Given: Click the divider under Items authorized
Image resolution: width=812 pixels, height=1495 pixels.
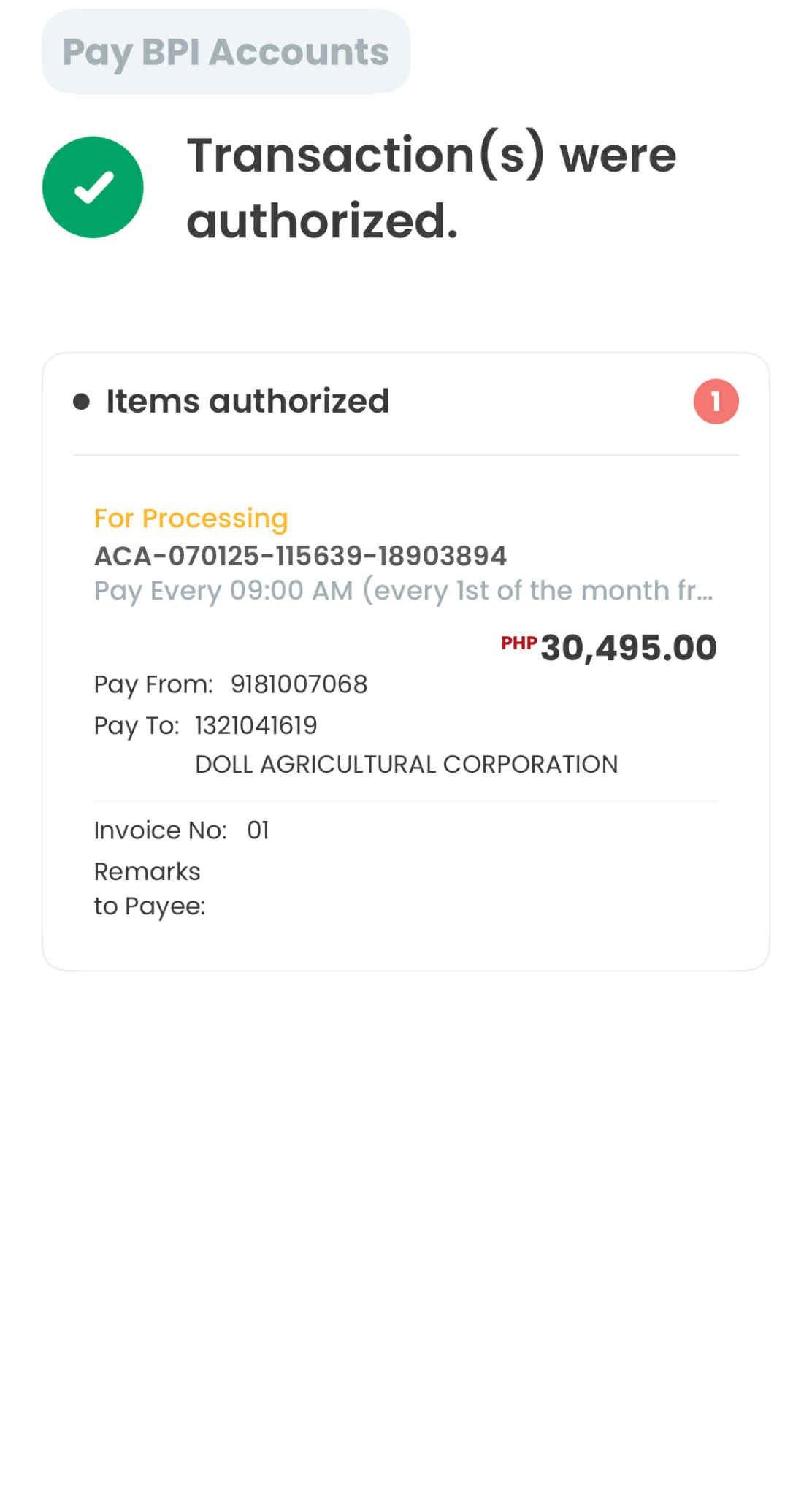Looking at the screenshot, I should pyautogui.click(x=406, y=455).
